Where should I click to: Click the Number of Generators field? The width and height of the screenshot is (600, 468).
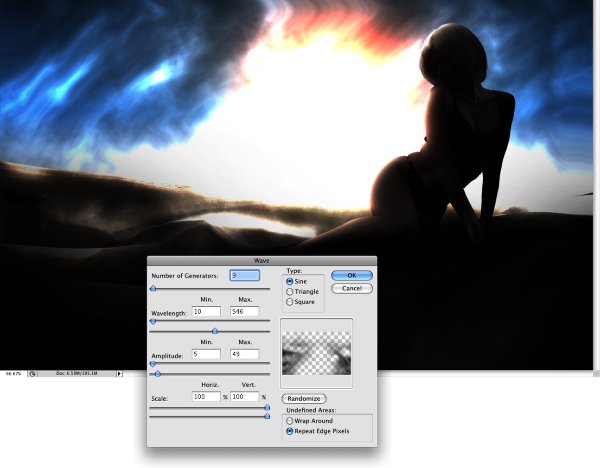pos(245,276)
